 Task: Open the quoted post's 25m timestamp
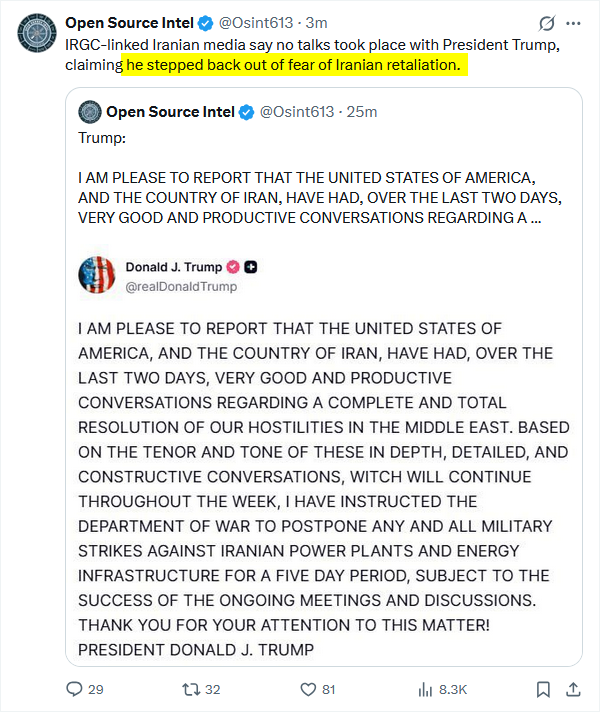tap(363, 112)
